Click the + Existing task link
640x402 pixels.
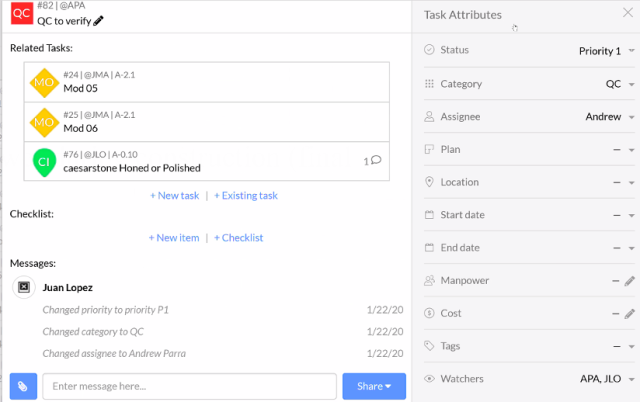(x=245, y=196)
